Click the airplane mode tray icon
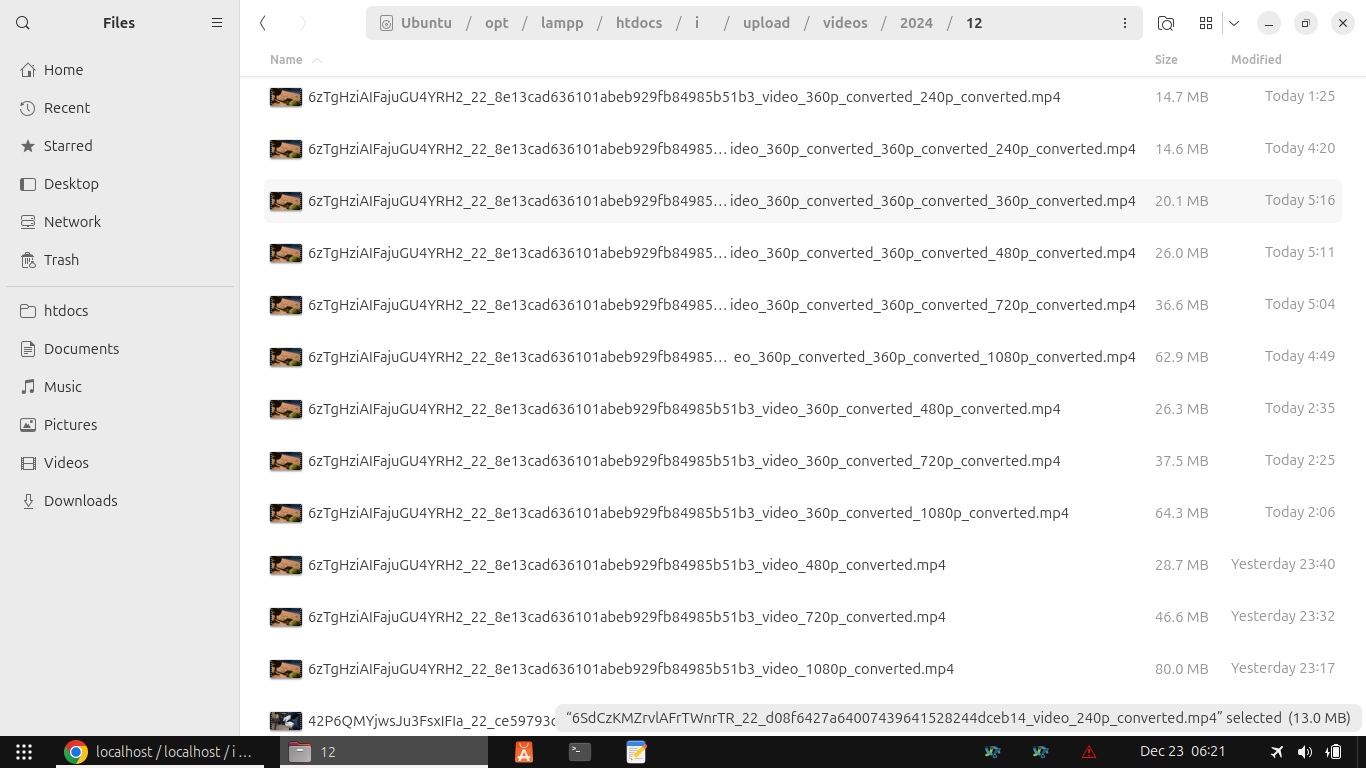 click(1277, 752)
